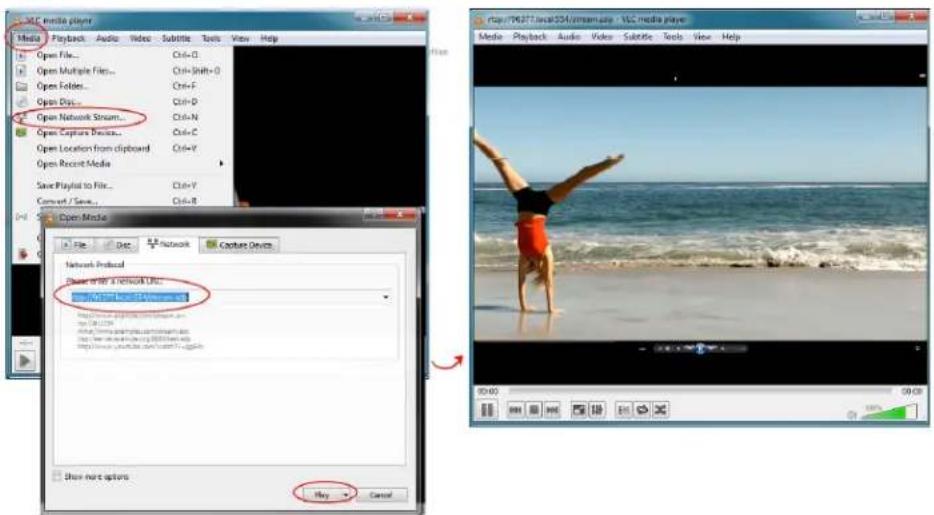
Task: Switch to Disc tab in Open Media
Action: tap(117, 245)
